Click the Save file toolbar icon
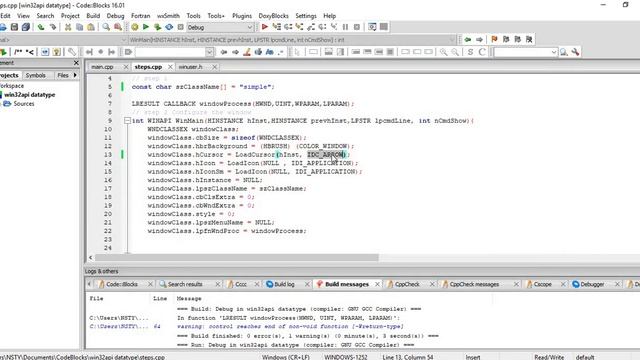Screen dimensions: 640x360 14,27
